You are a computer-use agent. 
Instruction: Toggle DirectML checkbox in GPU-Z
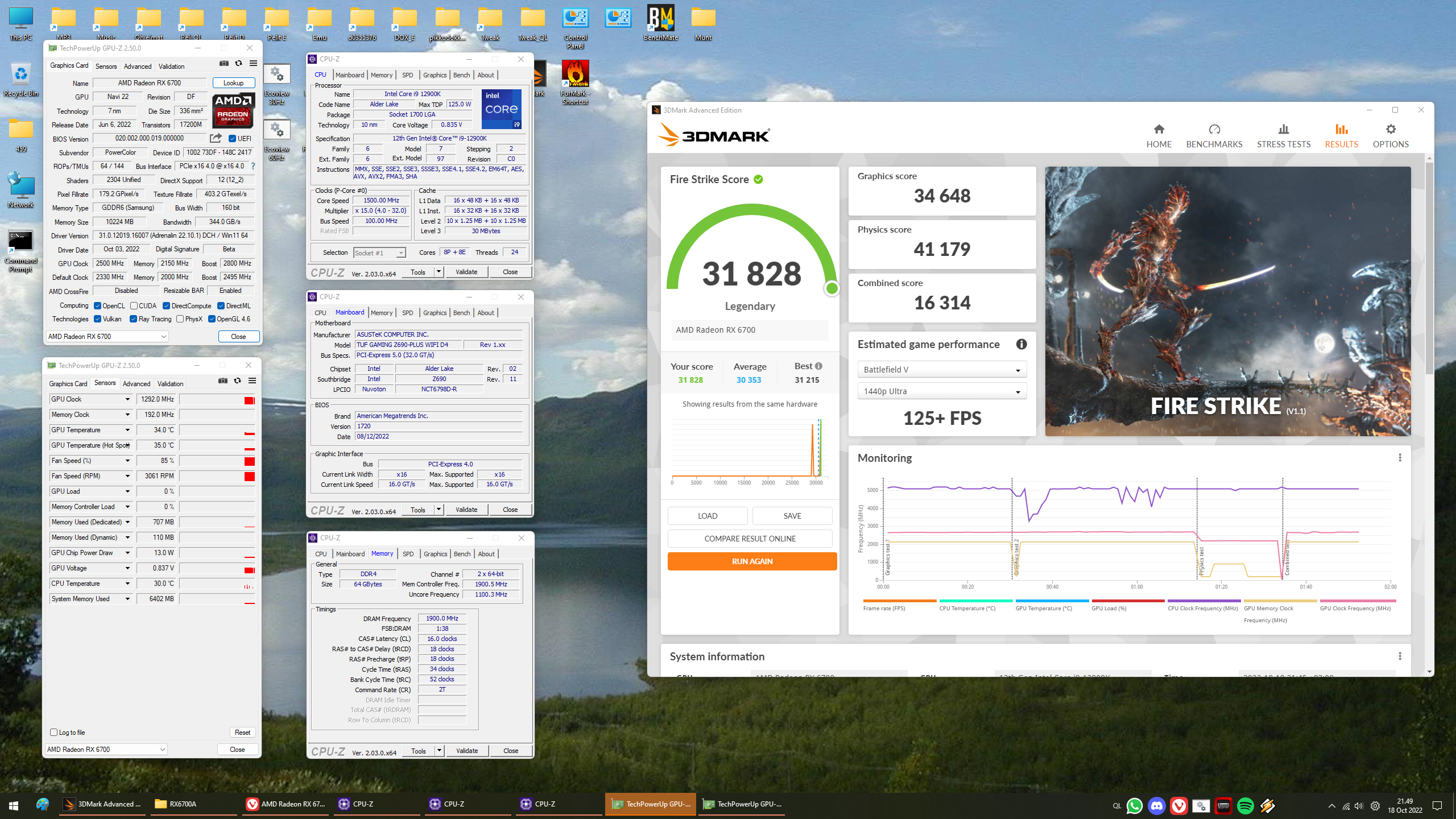pyautogui.click(x=221, y=306)
